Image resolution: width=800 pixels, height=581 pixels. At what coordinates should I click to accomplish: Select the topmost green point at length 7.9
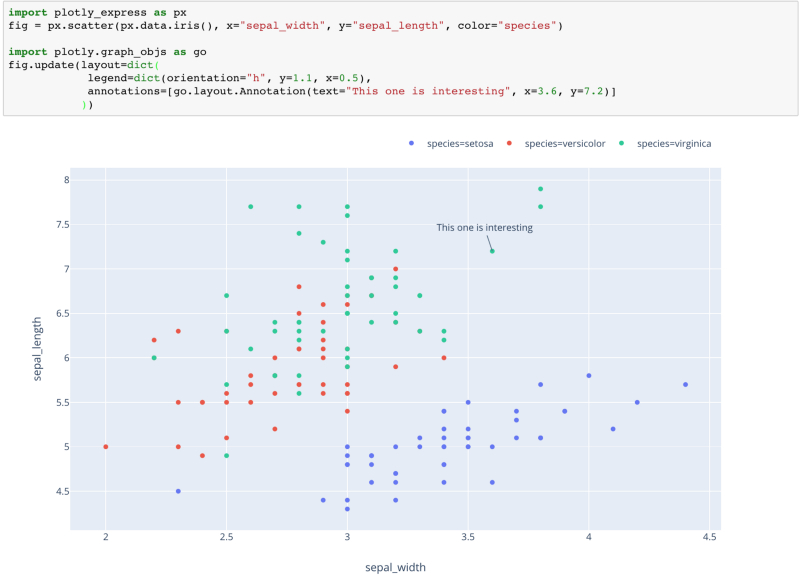click(540, 189)
